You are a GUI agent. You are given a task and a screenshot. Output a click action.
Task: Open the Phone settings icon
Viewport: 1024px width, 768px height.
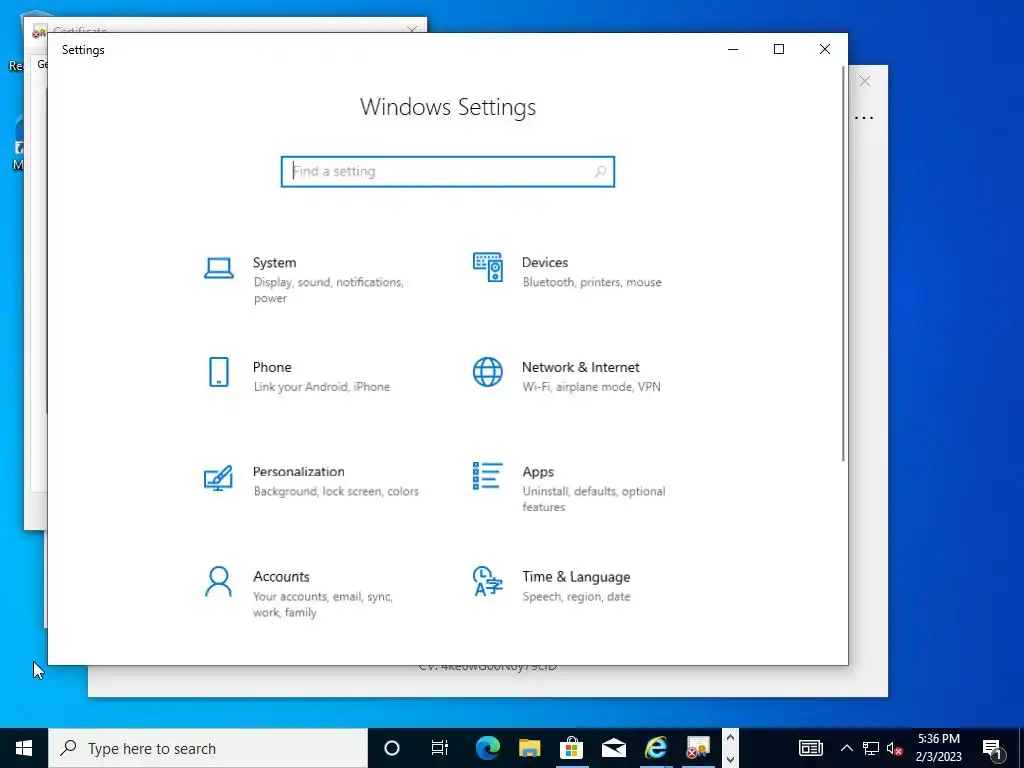coord(219,372)
